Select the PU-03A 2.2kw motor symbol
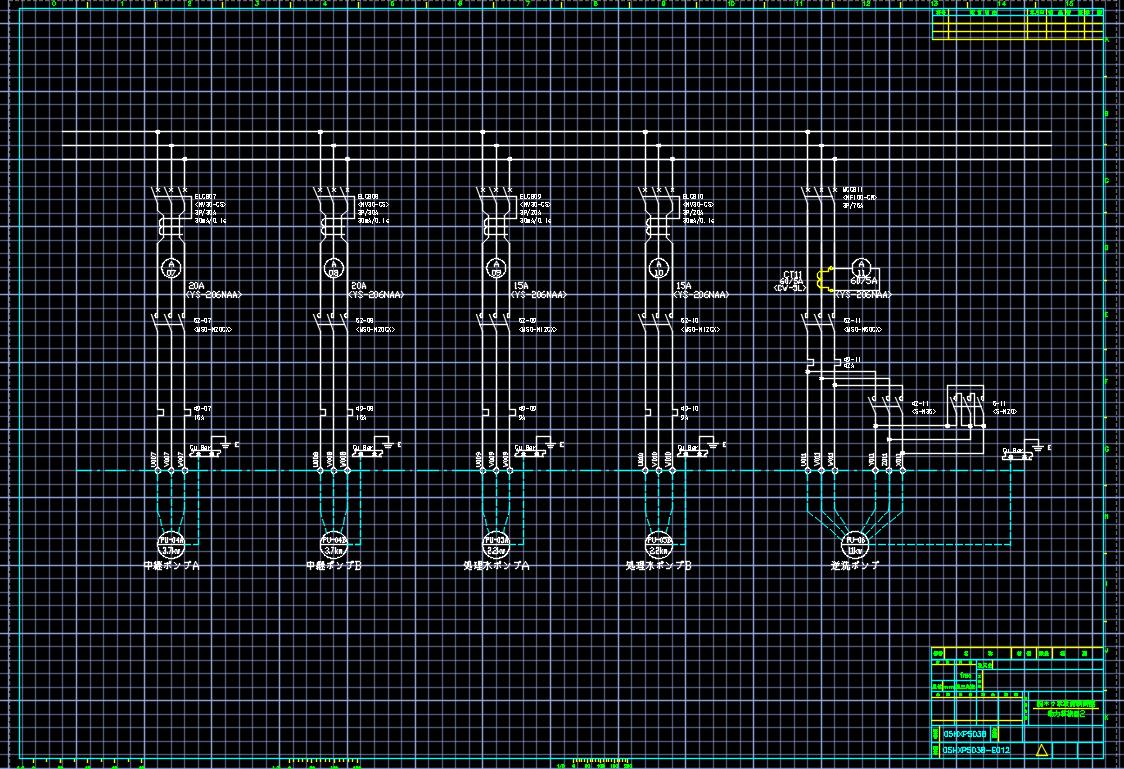The image size is (1124, 769). (x=496, y=543)
